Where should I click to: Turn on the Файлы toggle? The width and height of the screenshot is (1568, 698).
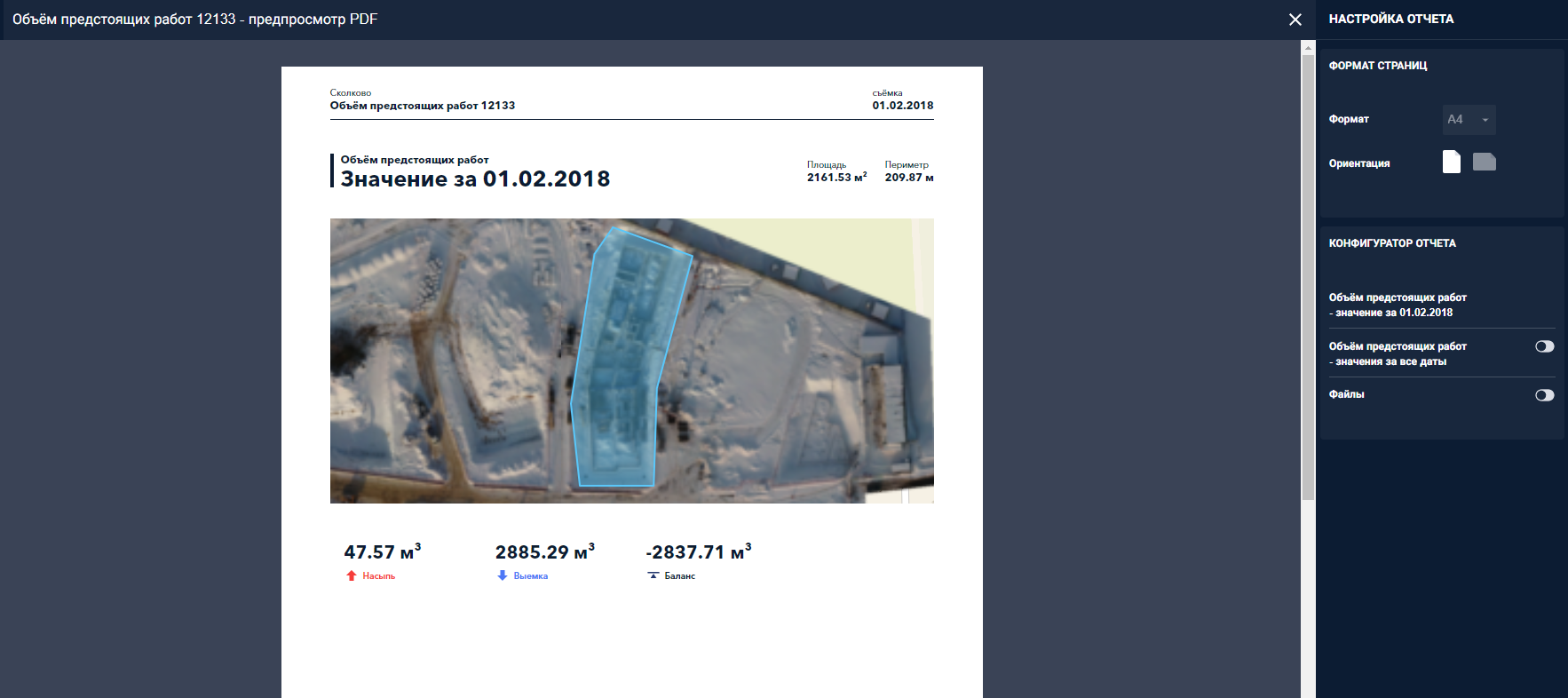(1544, 395)
